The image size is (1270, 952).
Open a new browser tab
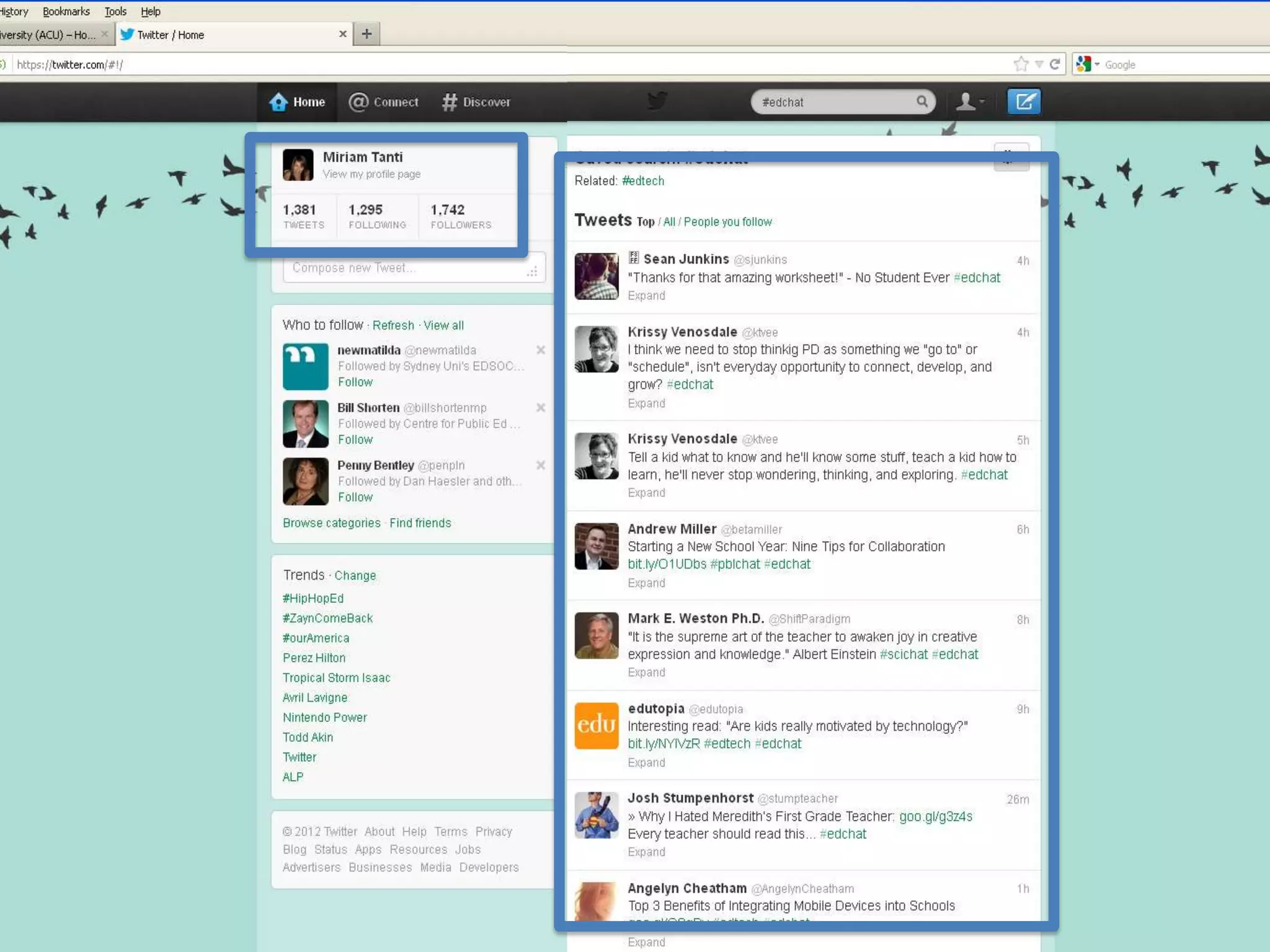pos(366,34)
